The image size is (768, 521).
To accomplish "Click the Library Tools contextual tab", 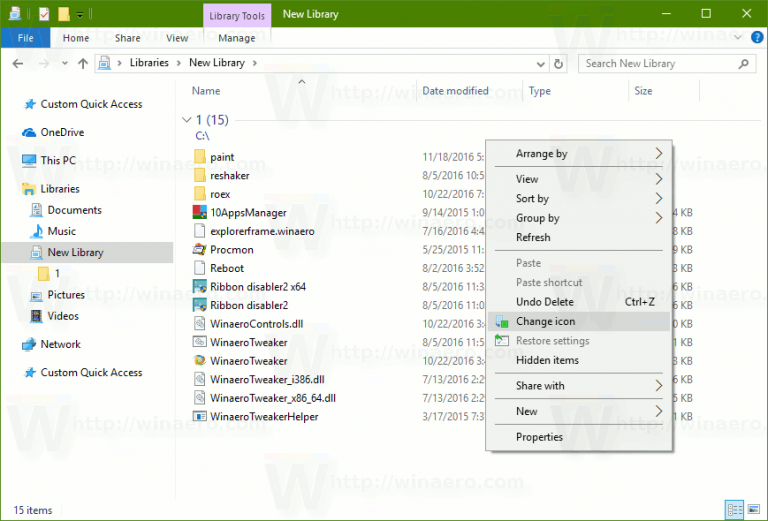I will (x=237, y=16).
